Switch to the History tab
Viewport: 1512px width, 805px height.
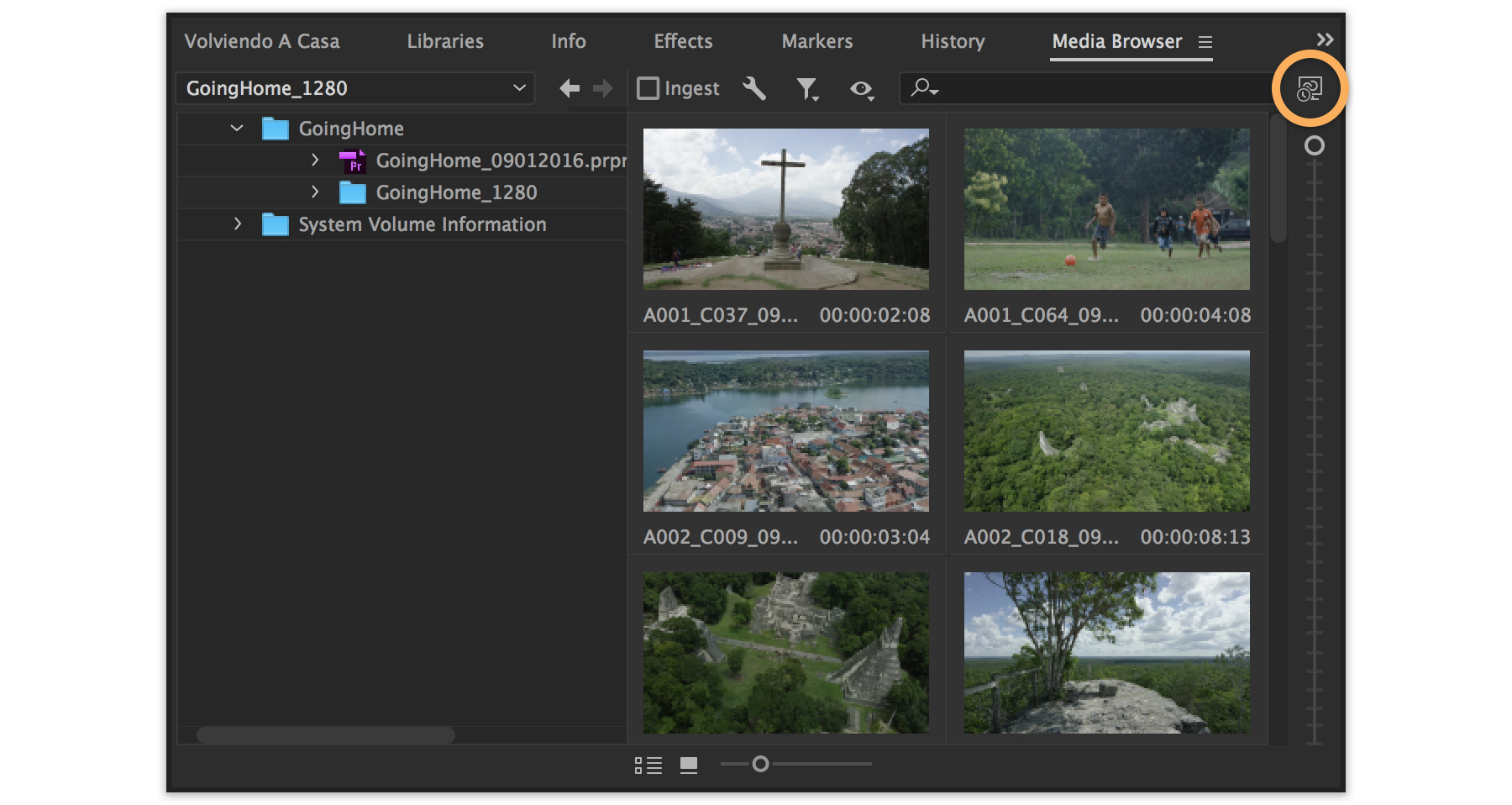953,41
